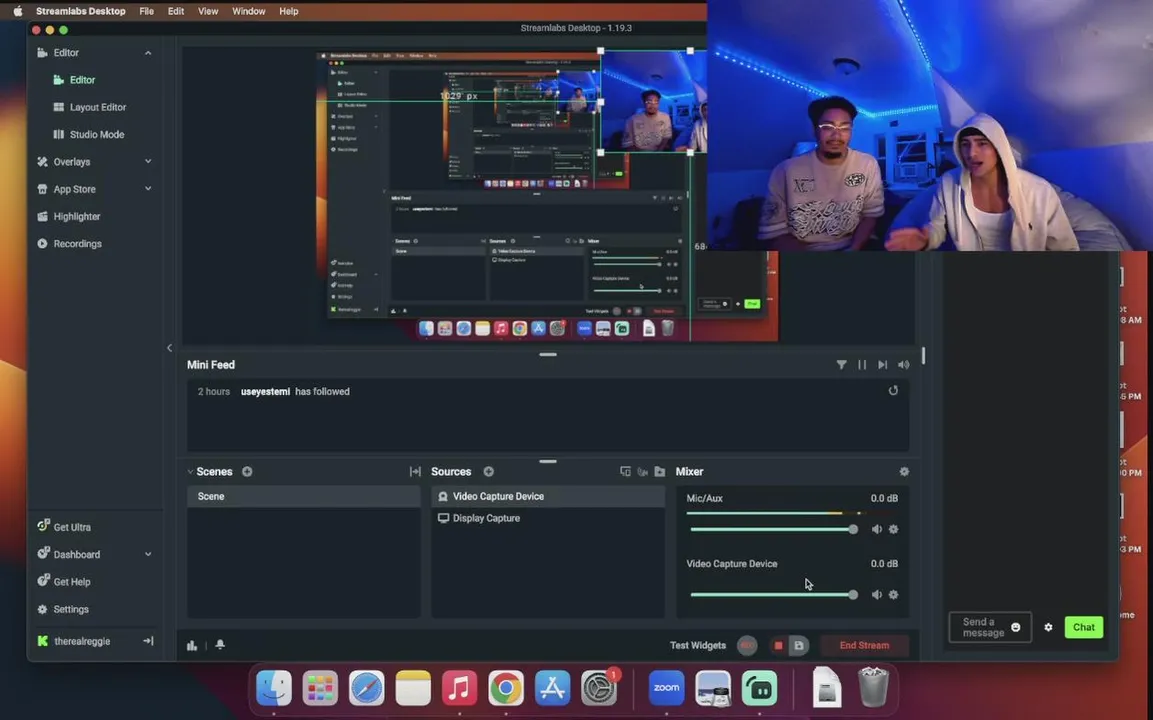Viewport: 1153px width, 720px height.
Task: Switch to Studio Mode
Action: [96, 135]
